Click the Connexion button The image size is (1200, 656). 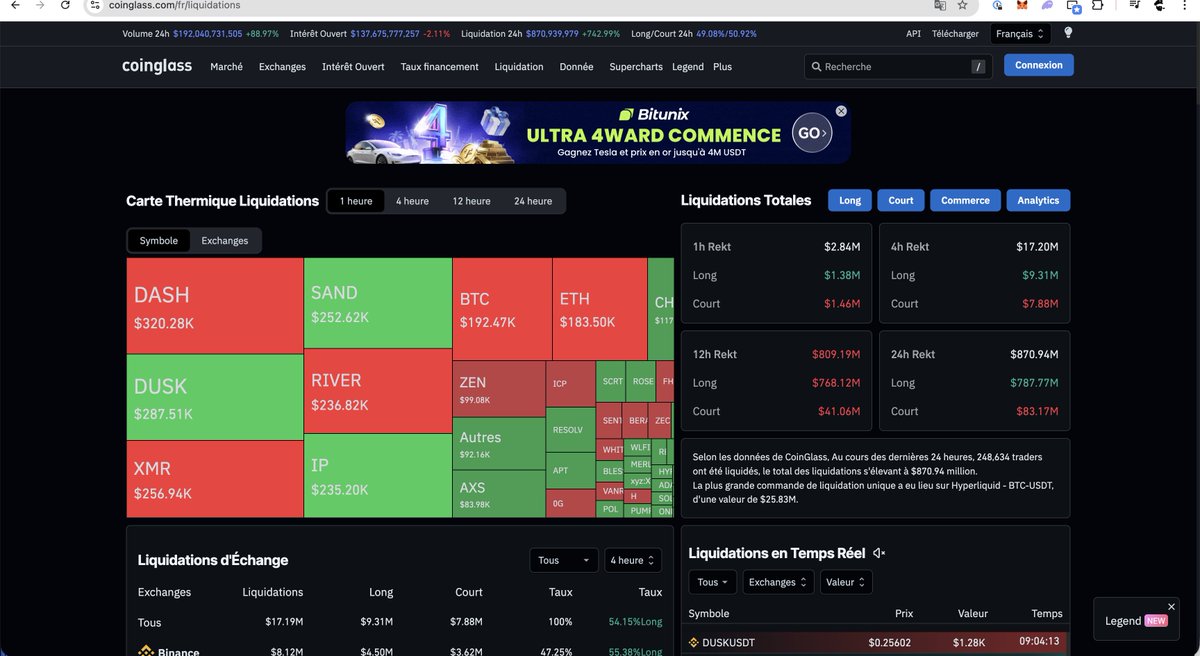[x=1038, y=64]
